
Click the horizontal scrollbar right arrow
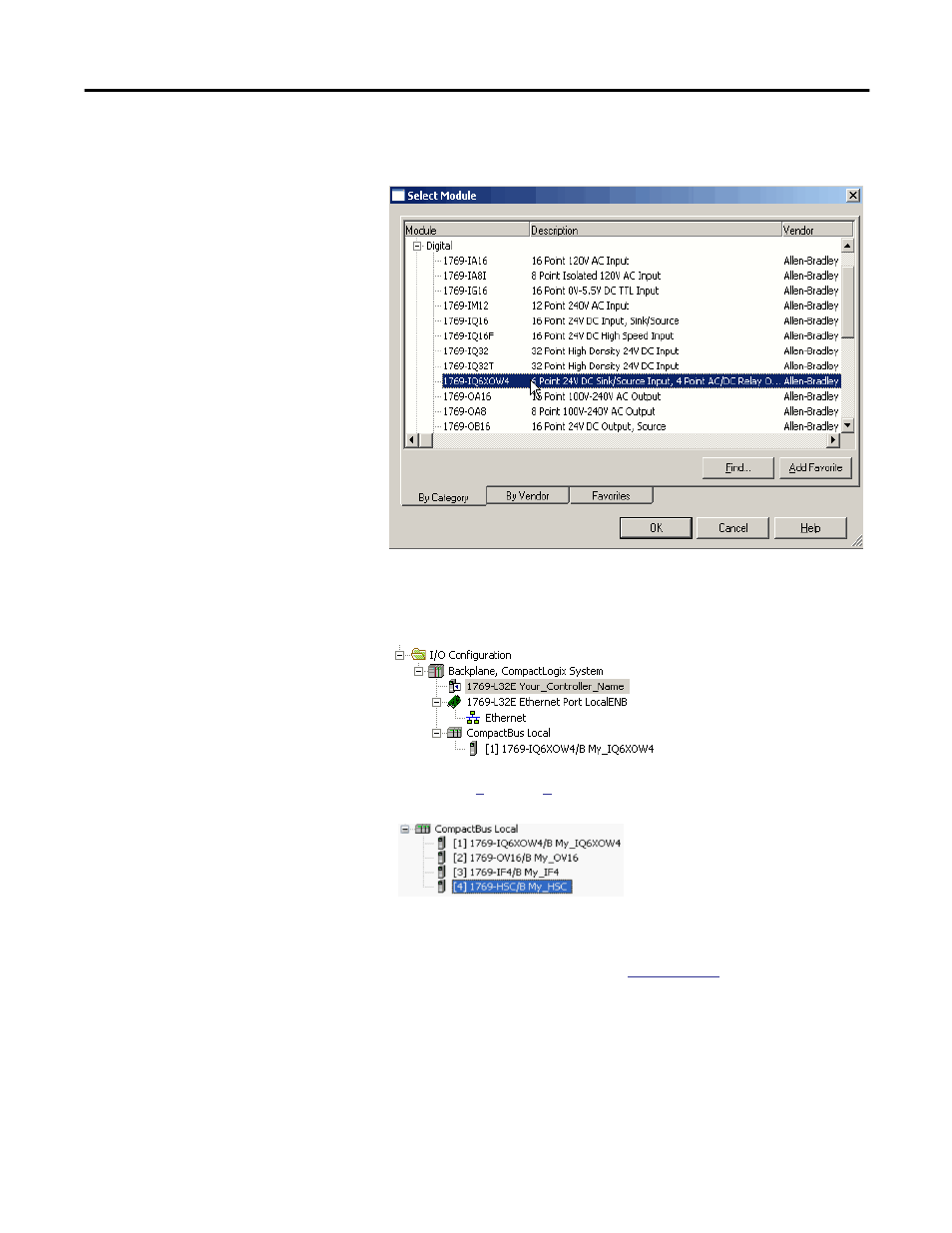pyautogui.click(x=833, y=439)
